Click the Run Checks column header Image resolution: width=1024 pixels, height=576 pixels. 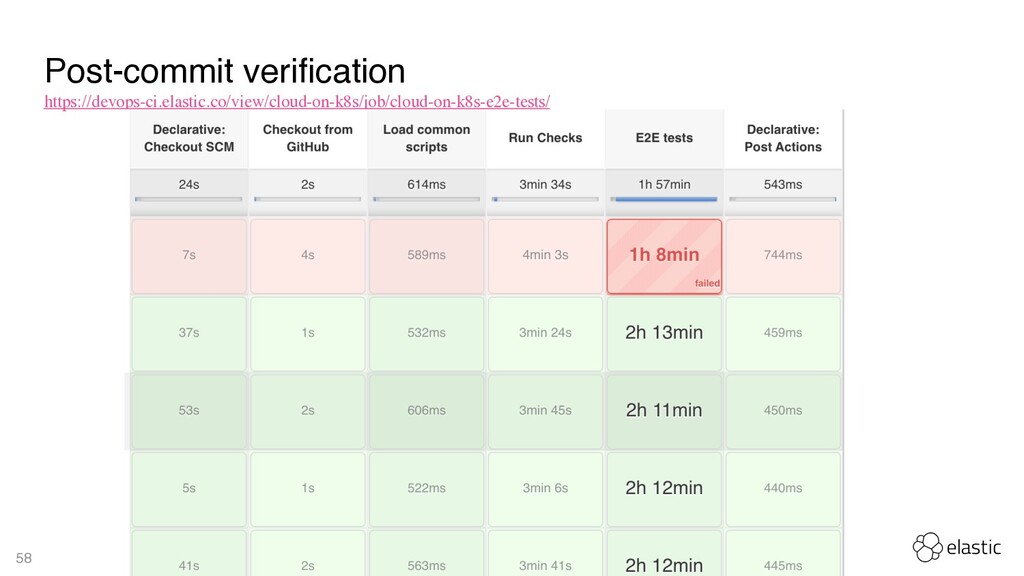pos(545,138)
